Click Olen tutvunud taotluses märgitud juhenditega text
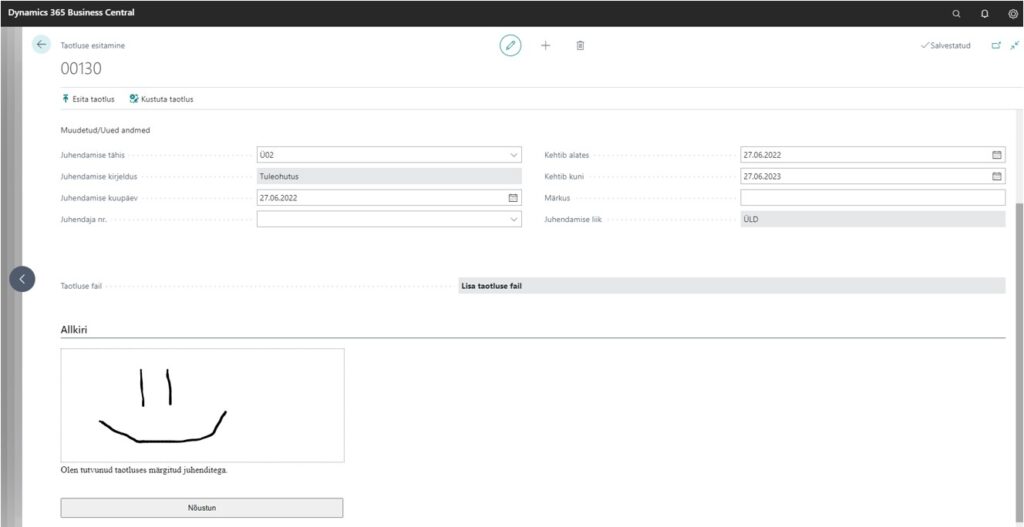 pyautogui.click(x=144, y=470)
